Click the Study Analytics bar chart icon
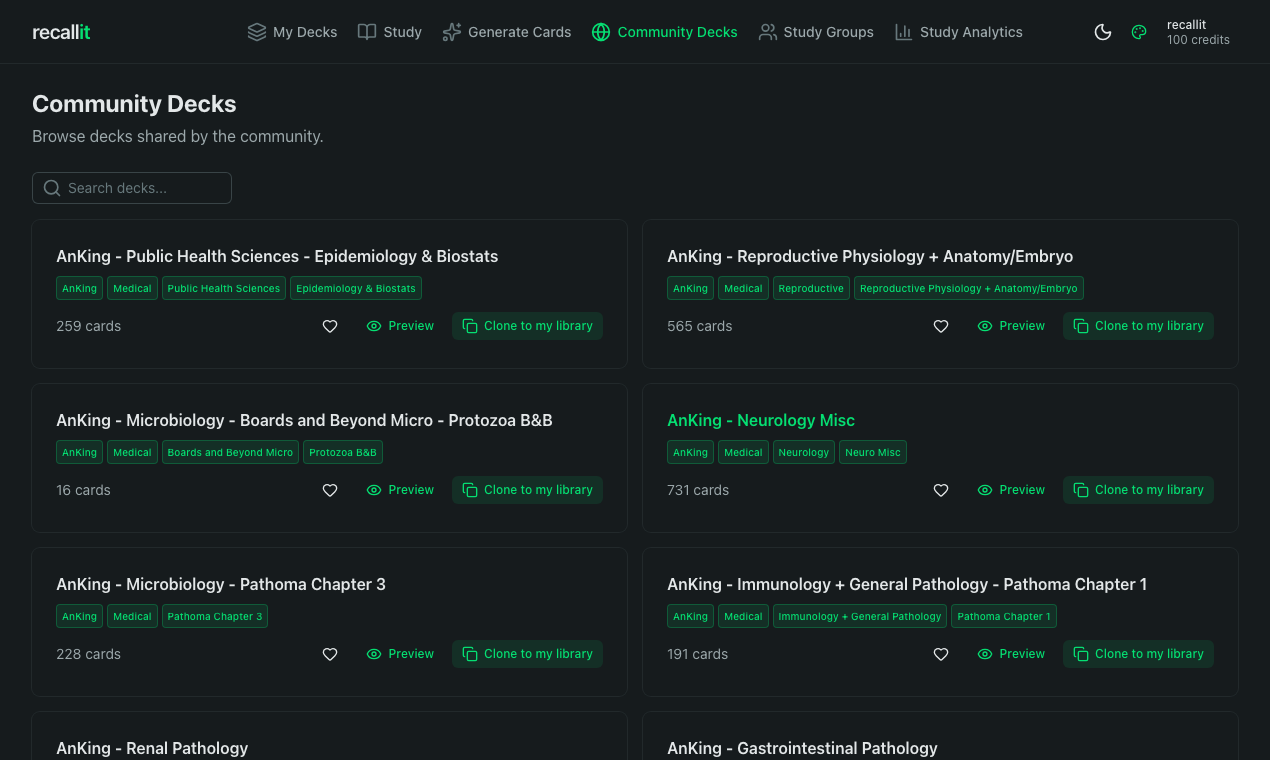This screenshot has width=1270, height=760. point(901,31)
